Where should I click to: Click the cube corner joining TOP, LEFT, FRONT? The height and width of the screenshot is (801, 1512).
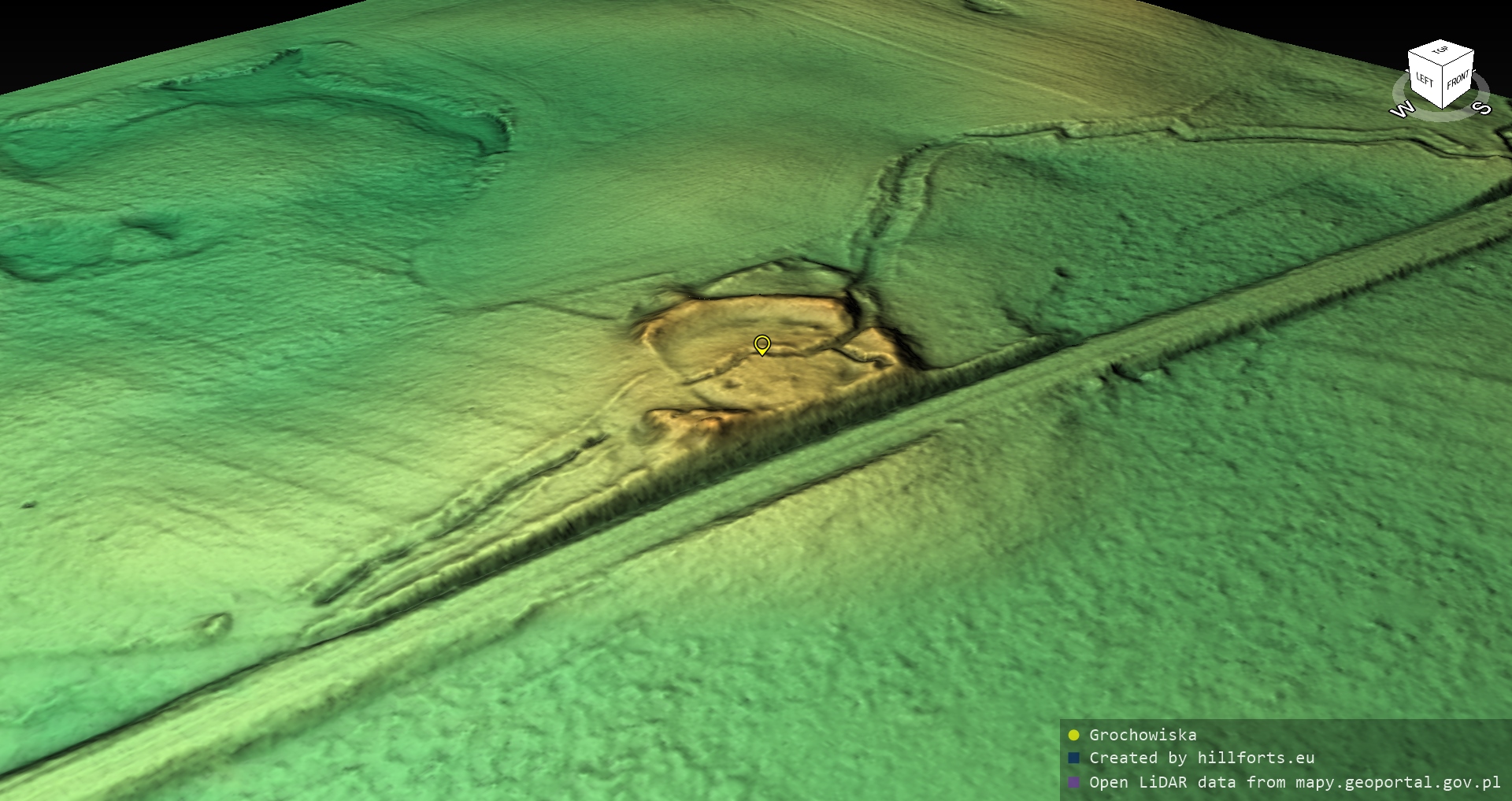[1441, 66]
